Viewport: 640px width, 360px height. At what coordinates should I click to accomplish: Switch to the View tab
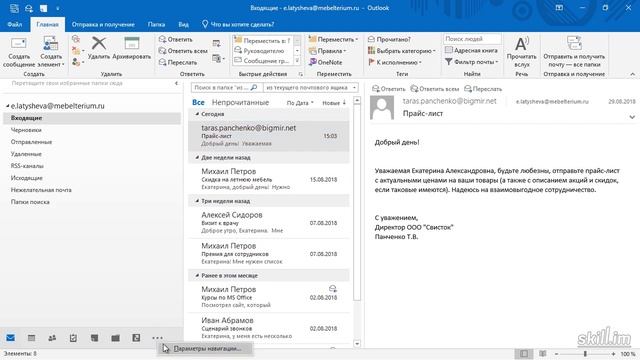(184, 24)
